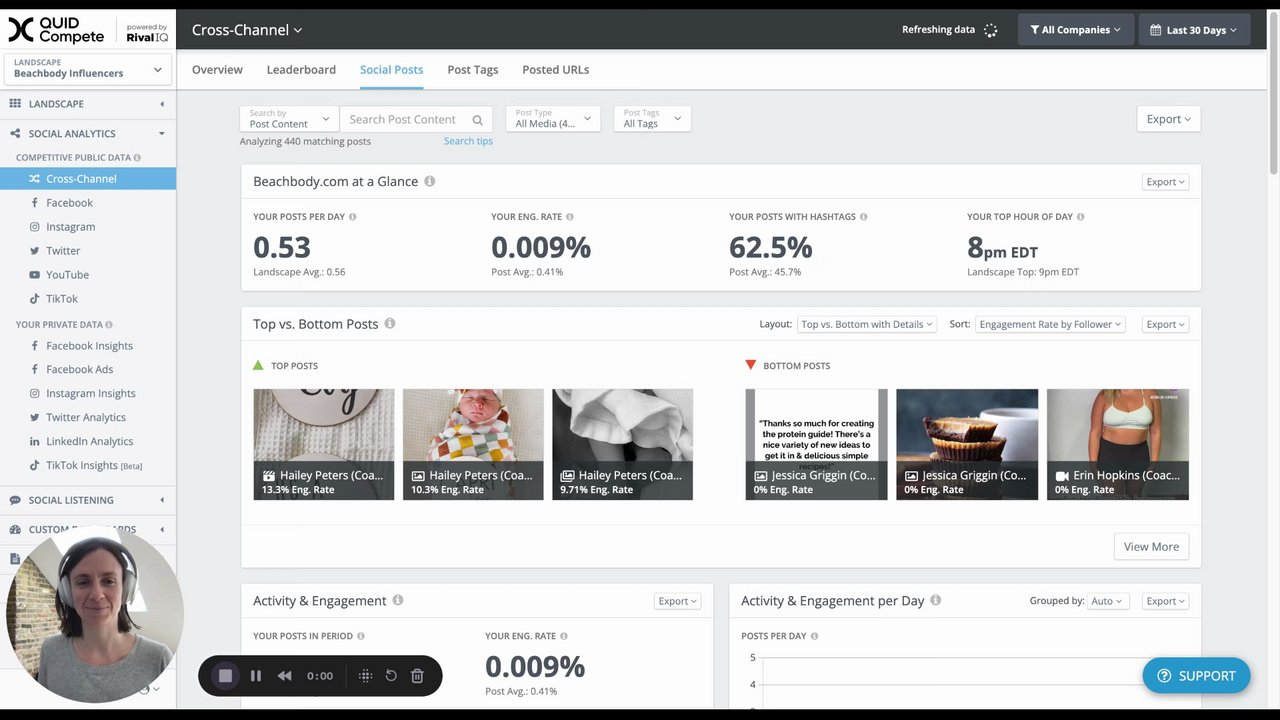Switch to the Post Tags tab

point(472,70)
